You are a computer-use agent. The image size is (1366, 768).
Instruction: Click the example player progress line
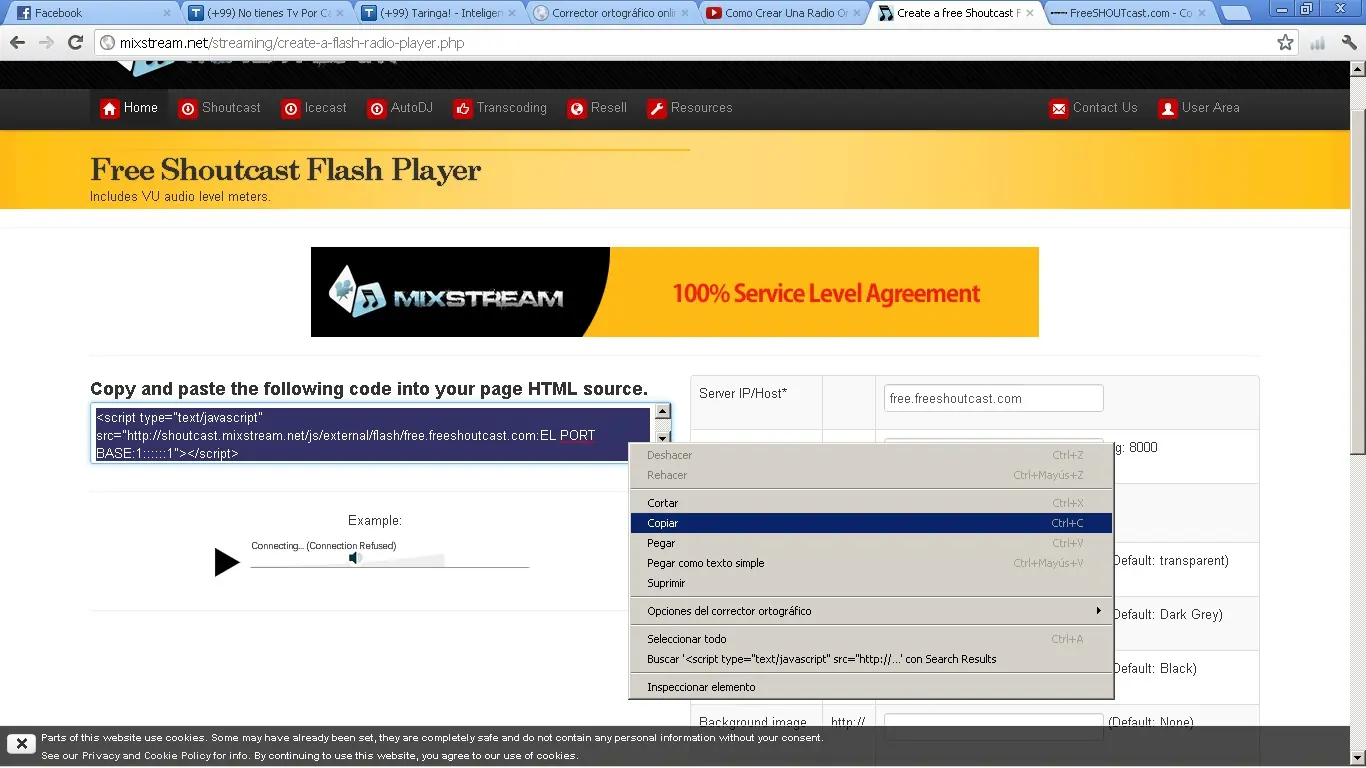coord(390,568)
